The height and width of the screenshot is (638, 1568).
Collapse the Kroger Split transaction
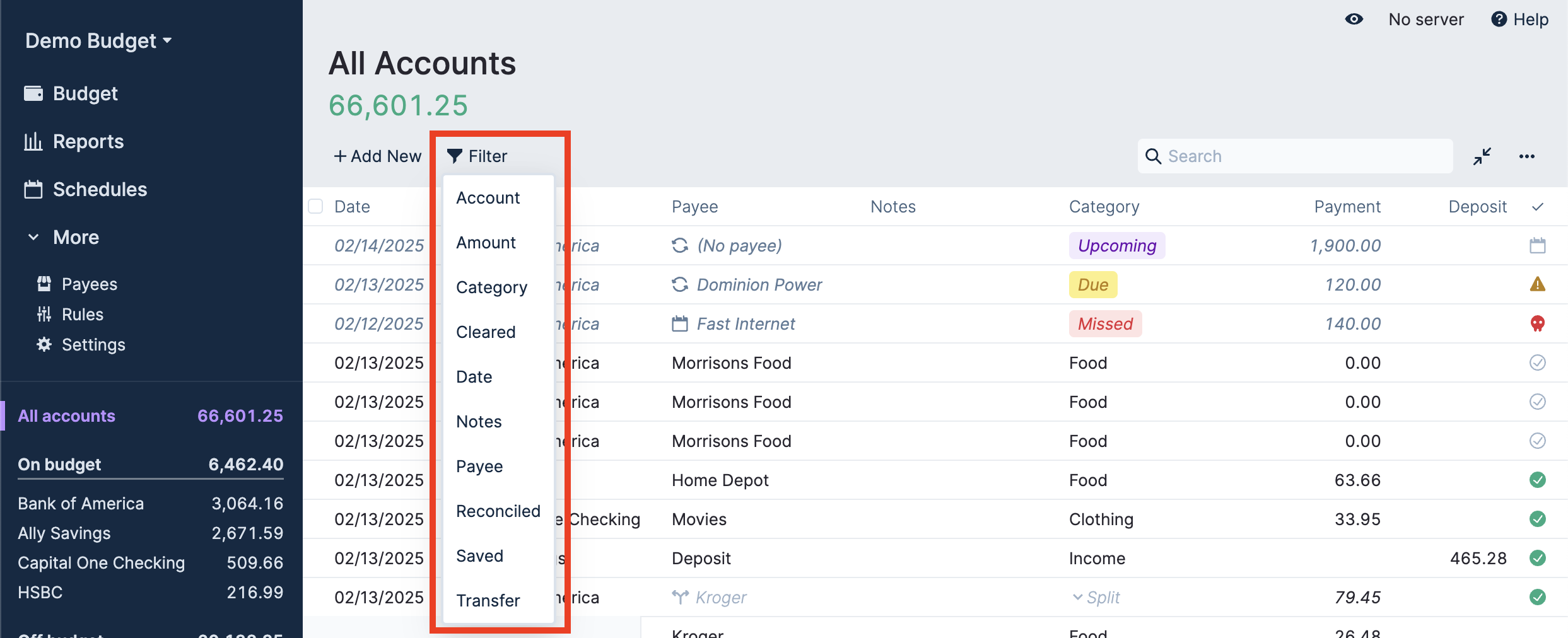click(1077, 598)
